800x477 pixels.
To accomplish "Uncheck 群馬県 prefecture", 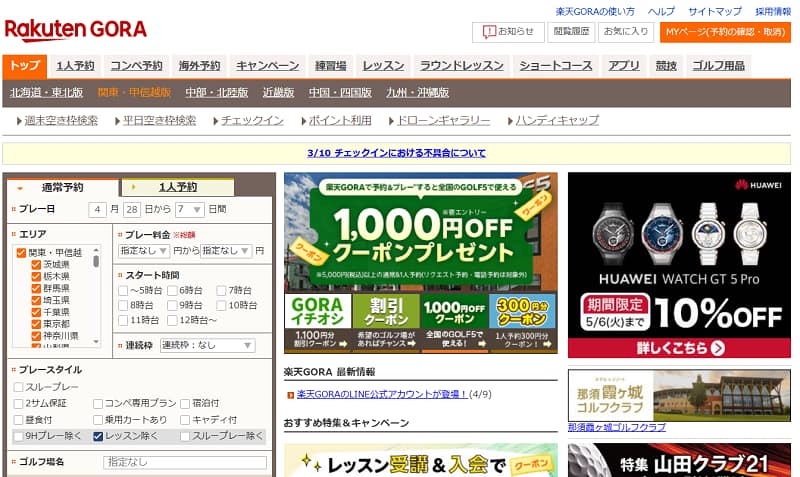I will (36, 288).
